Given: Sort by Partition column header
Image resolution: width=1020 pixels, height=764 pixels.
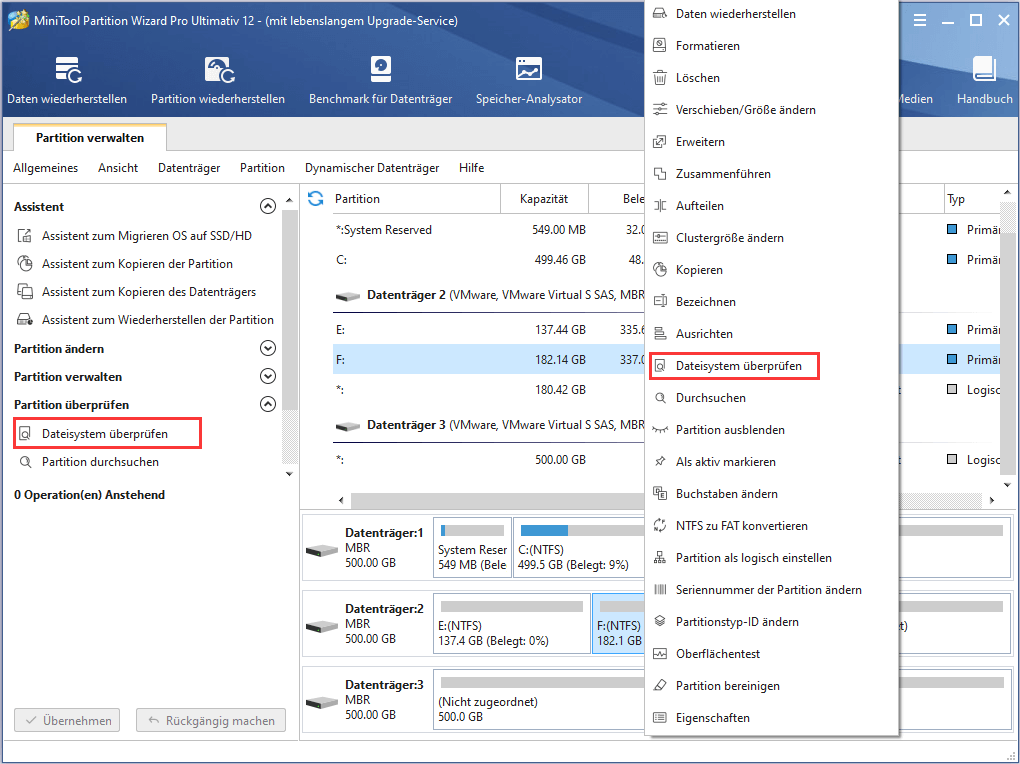Looking at the screenshot, I should click(x=414, y=198).
